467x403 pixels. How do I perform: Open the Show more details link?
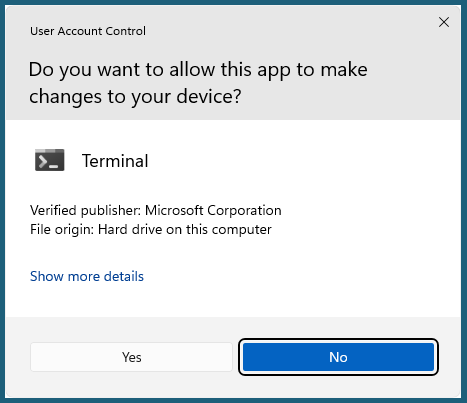pos(87,276)
